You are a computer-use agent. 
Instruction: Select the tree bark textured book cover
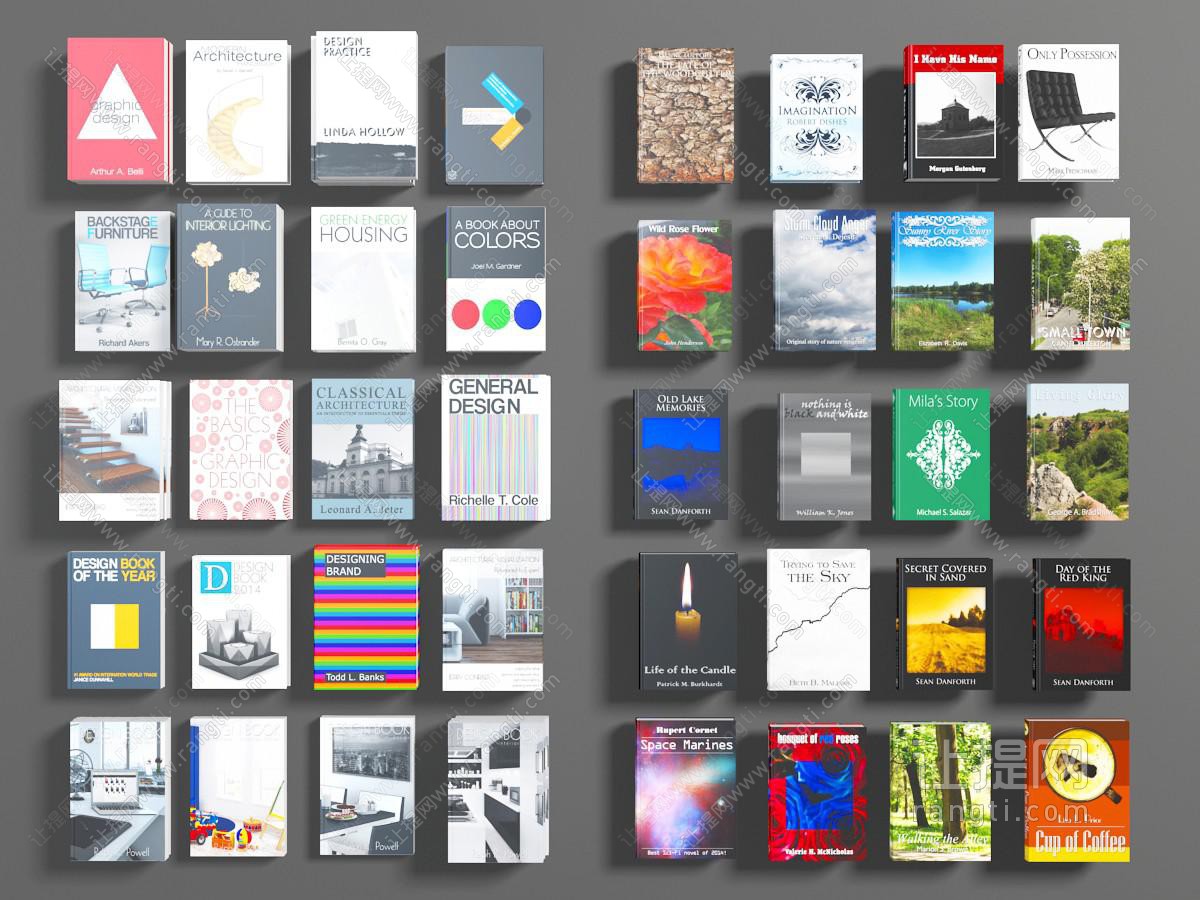tap(686, 115)
